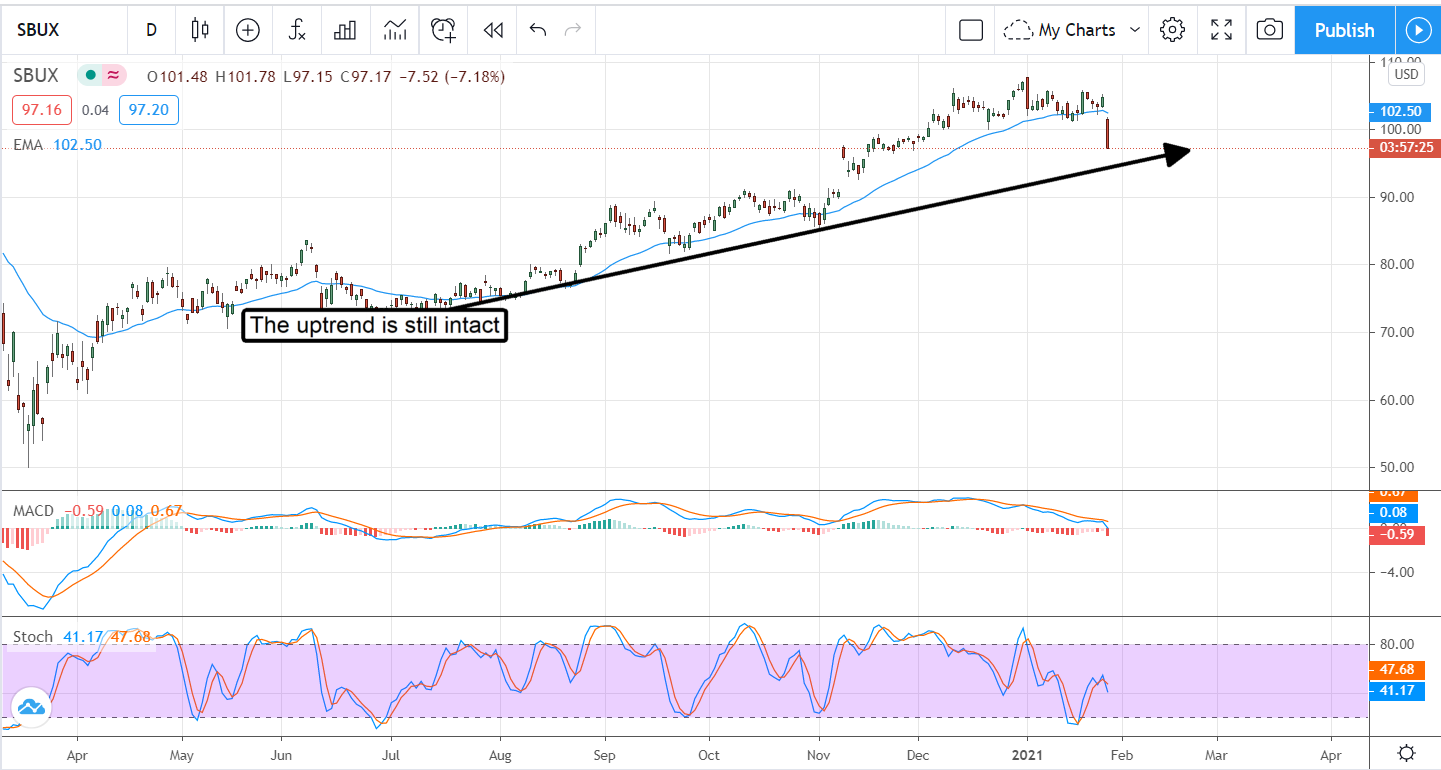Open the D time interval selector
1441x770 pixels.
151,30
